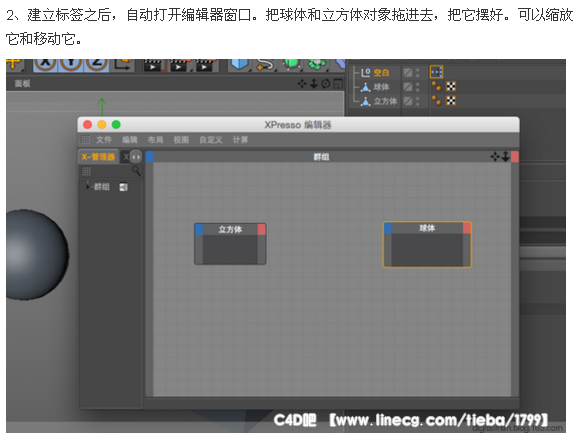Toggle the Y axis lock icon
The image size is (574, 437).
click(x=71, y=64)
